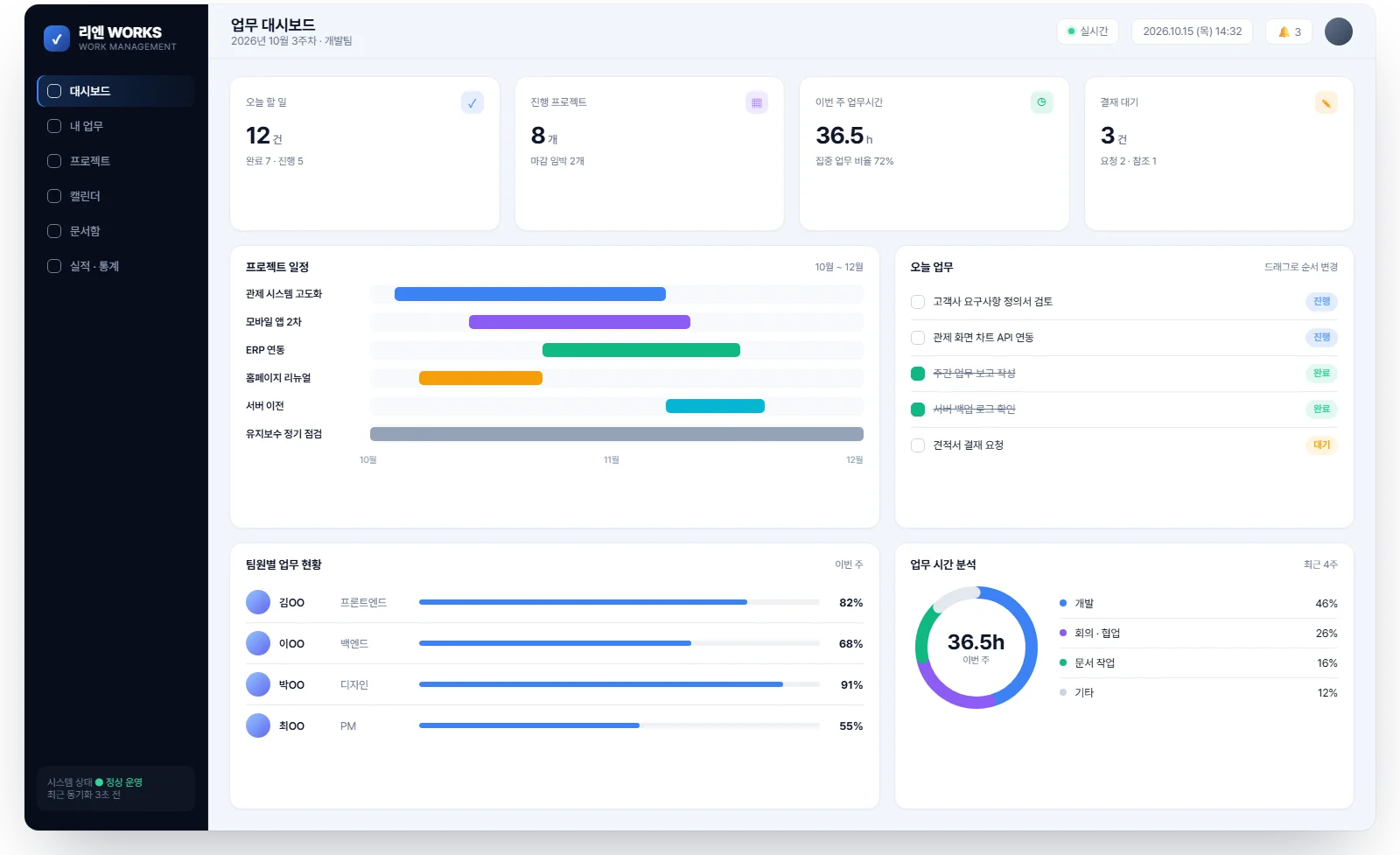This screenshot has height=855, width=1400.
Task: Click 박OO's 91% progress bar
Action: [619, 684]
